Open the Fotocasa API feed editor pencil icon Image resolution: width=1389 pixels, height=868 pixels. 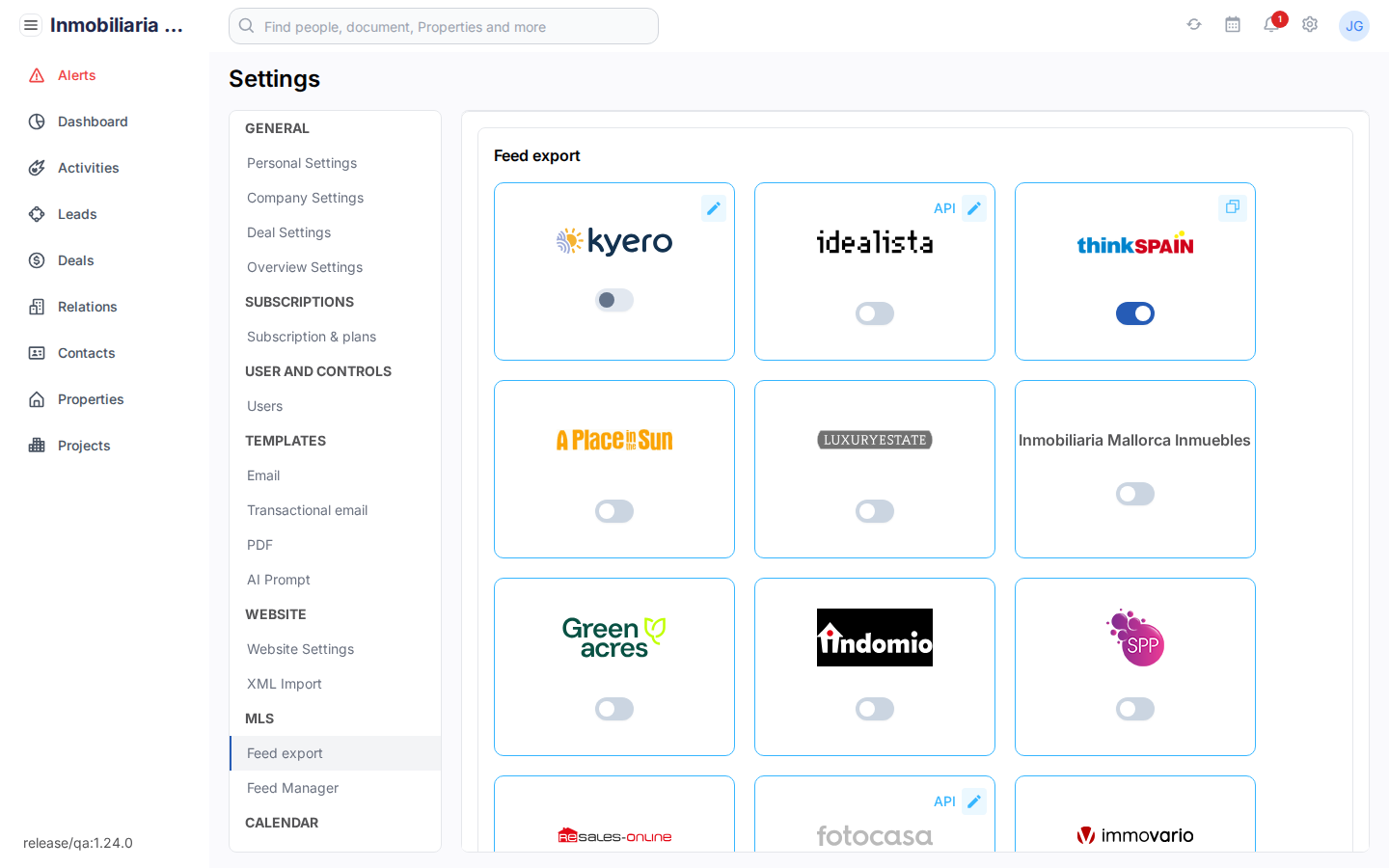[974, 800]
